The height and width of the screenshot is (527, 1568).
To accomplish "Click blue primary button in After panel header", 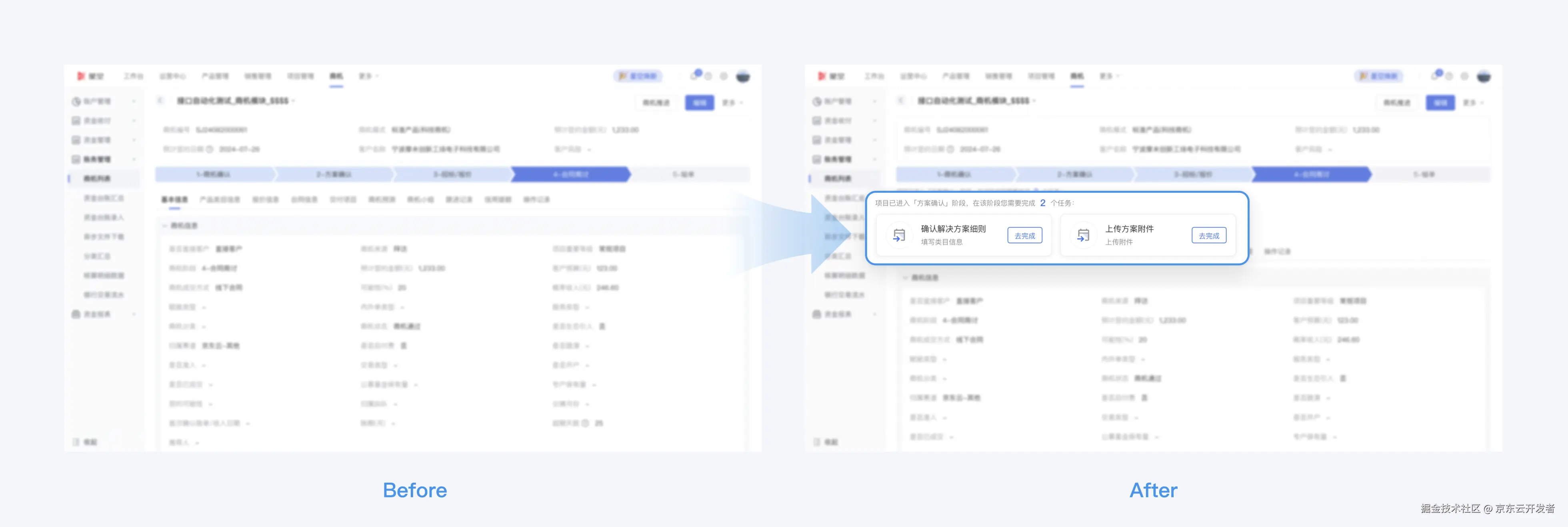I will click(1440, 103).
